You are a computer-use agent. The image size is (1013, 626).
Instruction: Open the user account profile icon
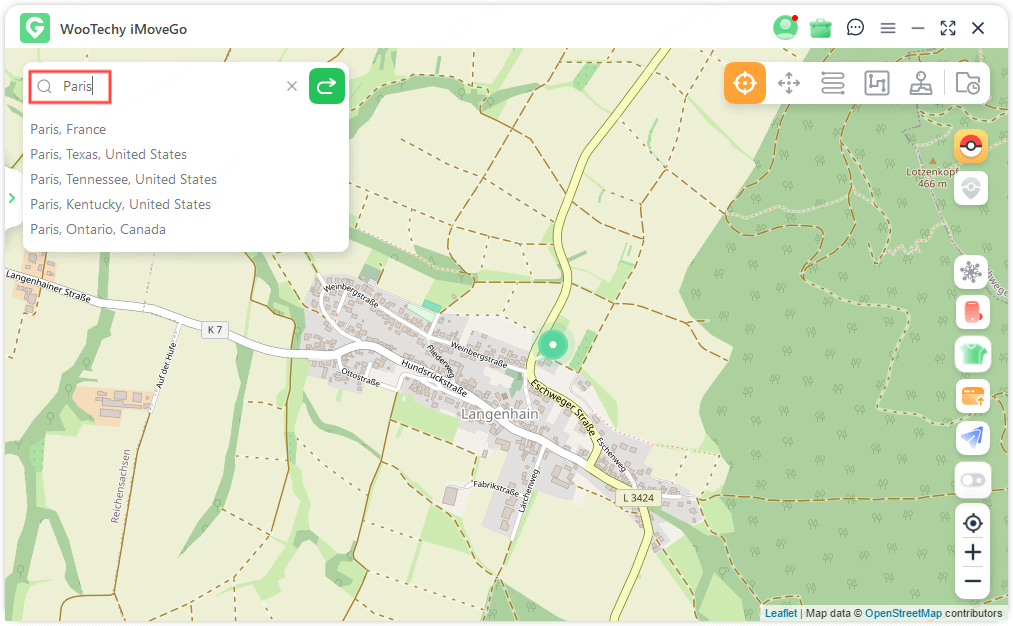point(785,28)
